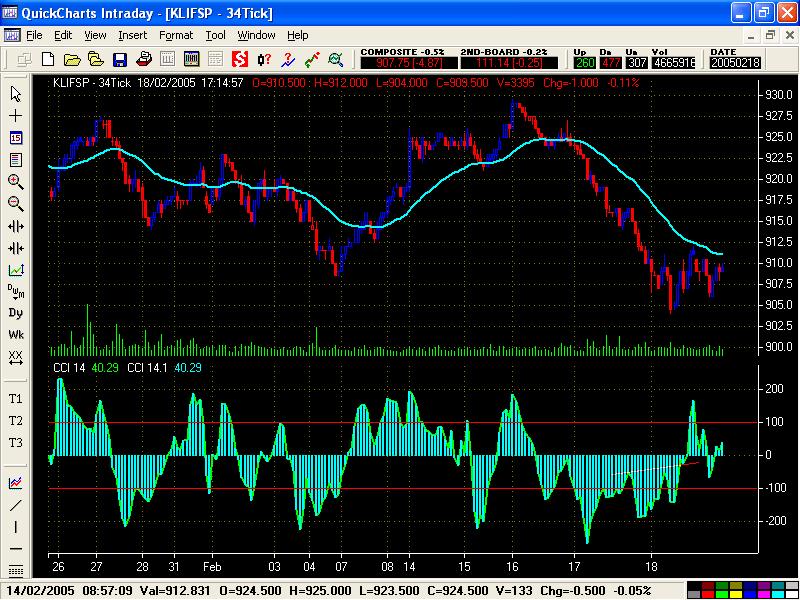
Task: Select the T2 template button
Action: 16,420
